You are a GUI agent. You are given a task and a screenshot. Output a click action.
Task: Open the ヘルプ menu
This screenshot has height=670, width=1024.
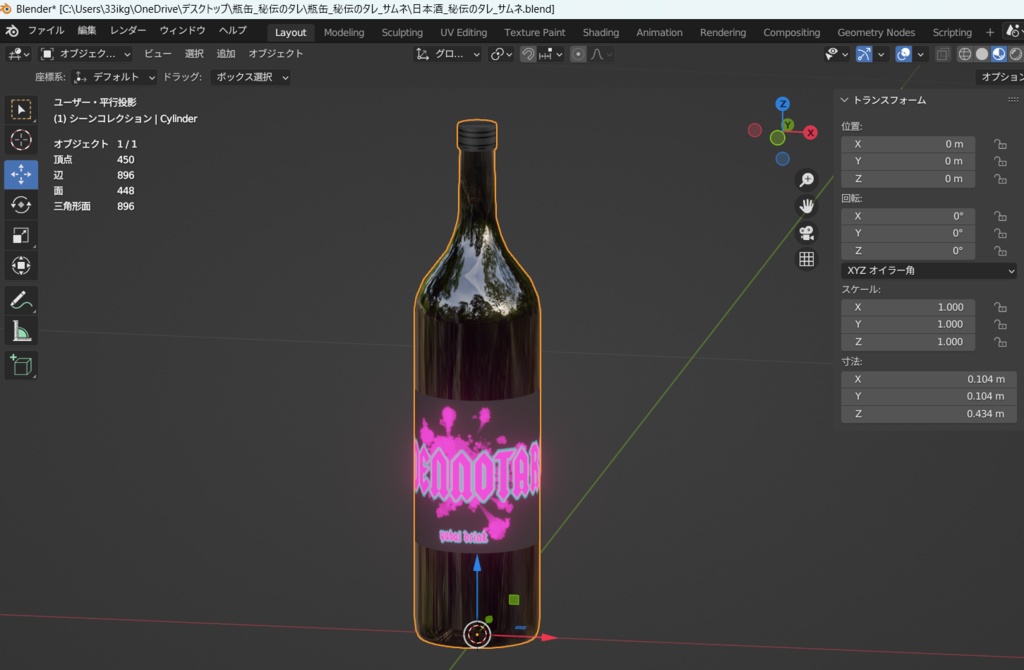232,31
